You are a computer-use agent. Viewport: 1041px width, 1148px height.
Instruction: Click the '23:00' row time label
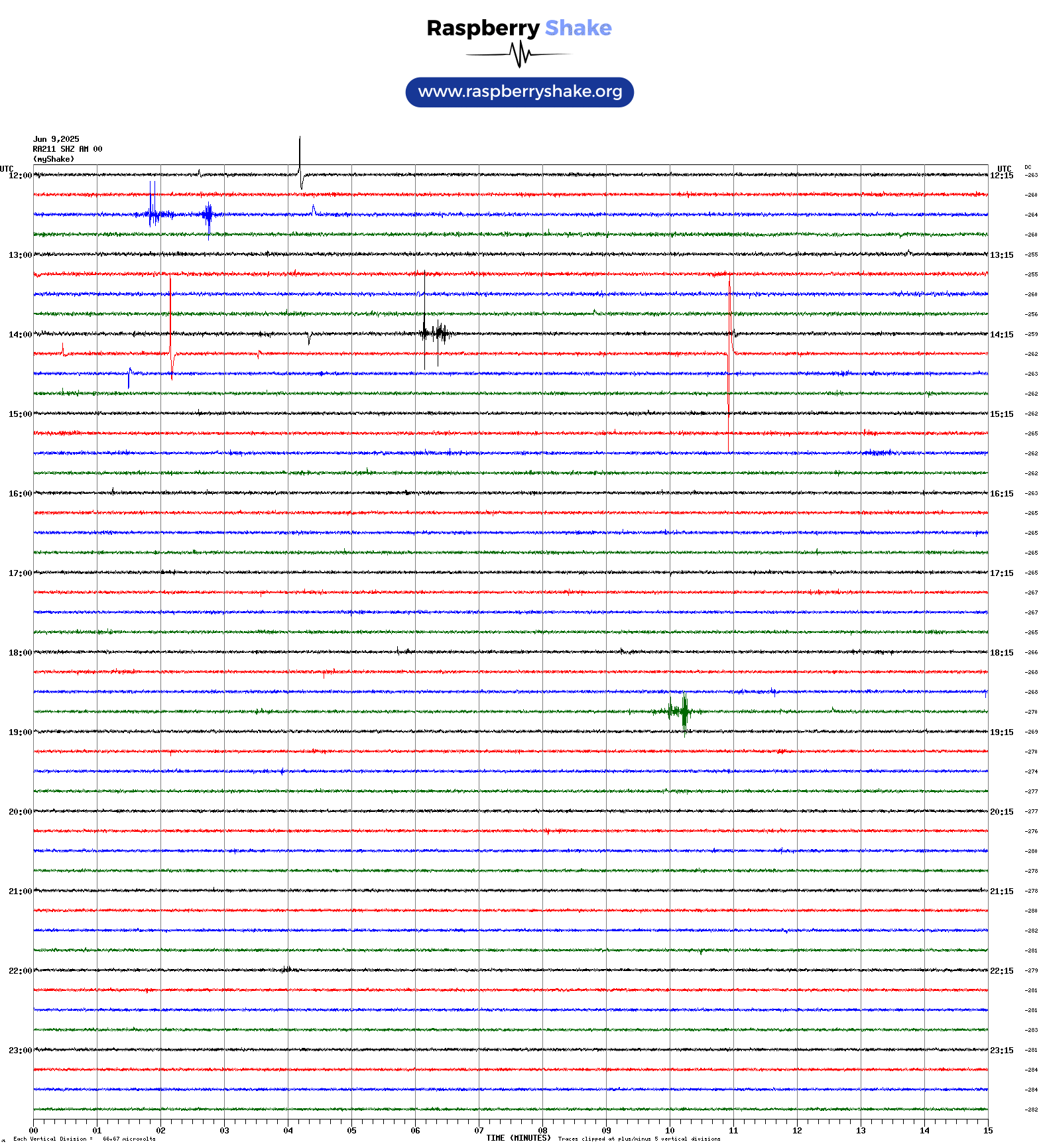click(20, 1051)
